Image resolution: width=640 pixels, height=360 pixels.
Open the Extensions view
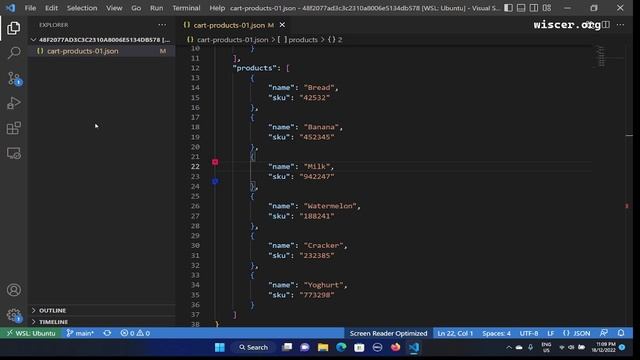(x=13, y=128)
